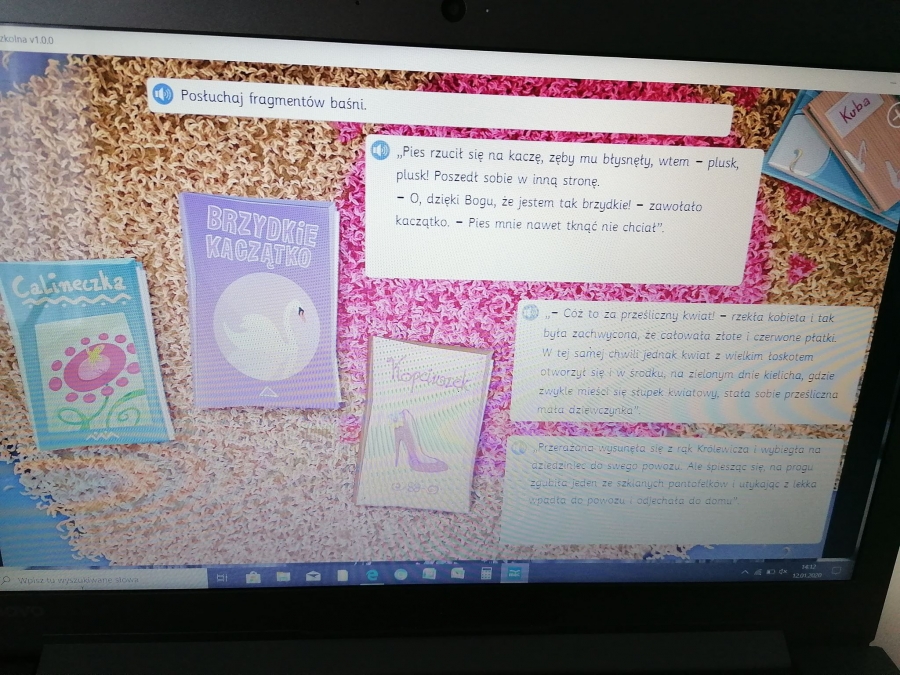Open File Explorer from the taskbar

[283, 576]
